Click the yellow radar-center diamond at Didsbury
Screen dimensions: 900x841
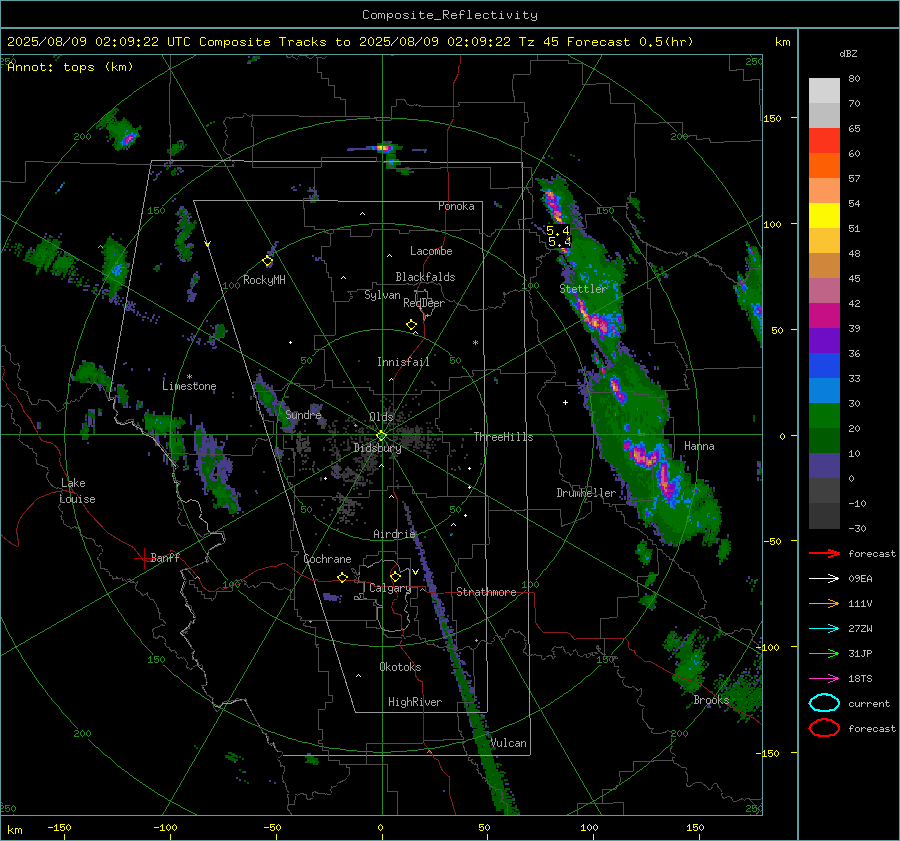point(382,436)
